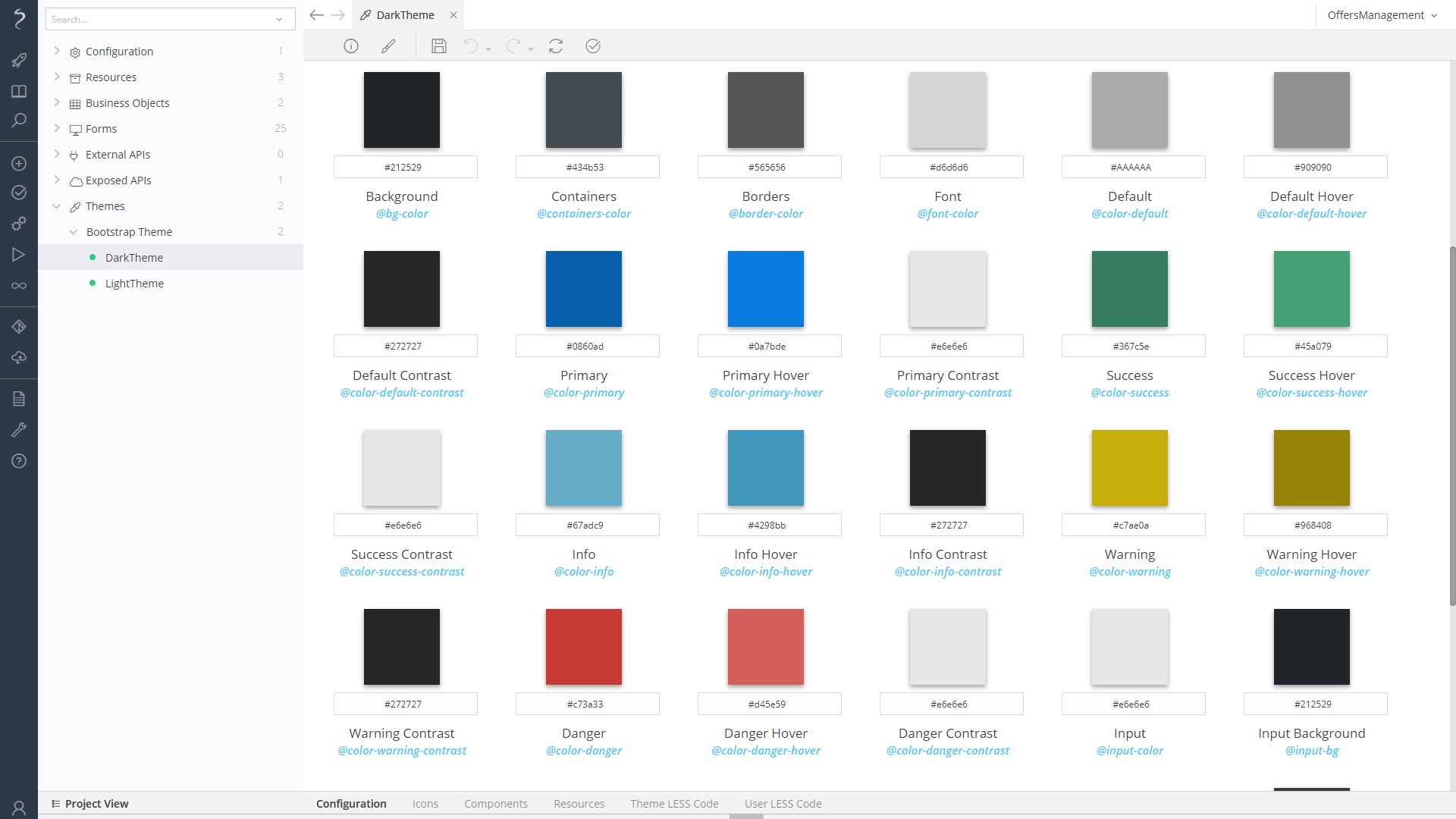Click the pencil edit icon

tap(388, 46)
